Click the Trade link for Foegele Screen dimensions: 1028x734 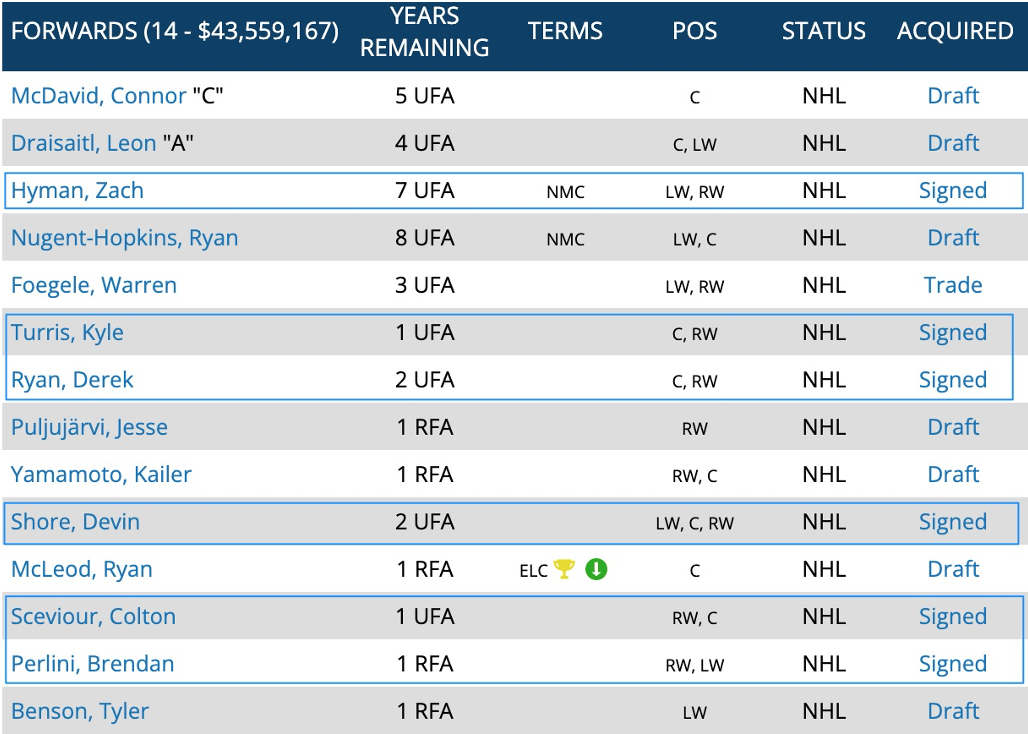tap(953, 286)
